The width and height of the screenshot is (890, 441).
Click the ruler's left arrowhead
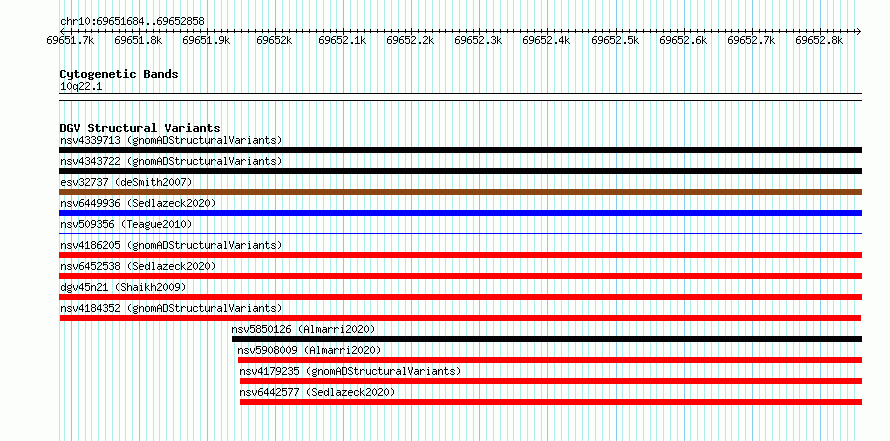point(62,31)
